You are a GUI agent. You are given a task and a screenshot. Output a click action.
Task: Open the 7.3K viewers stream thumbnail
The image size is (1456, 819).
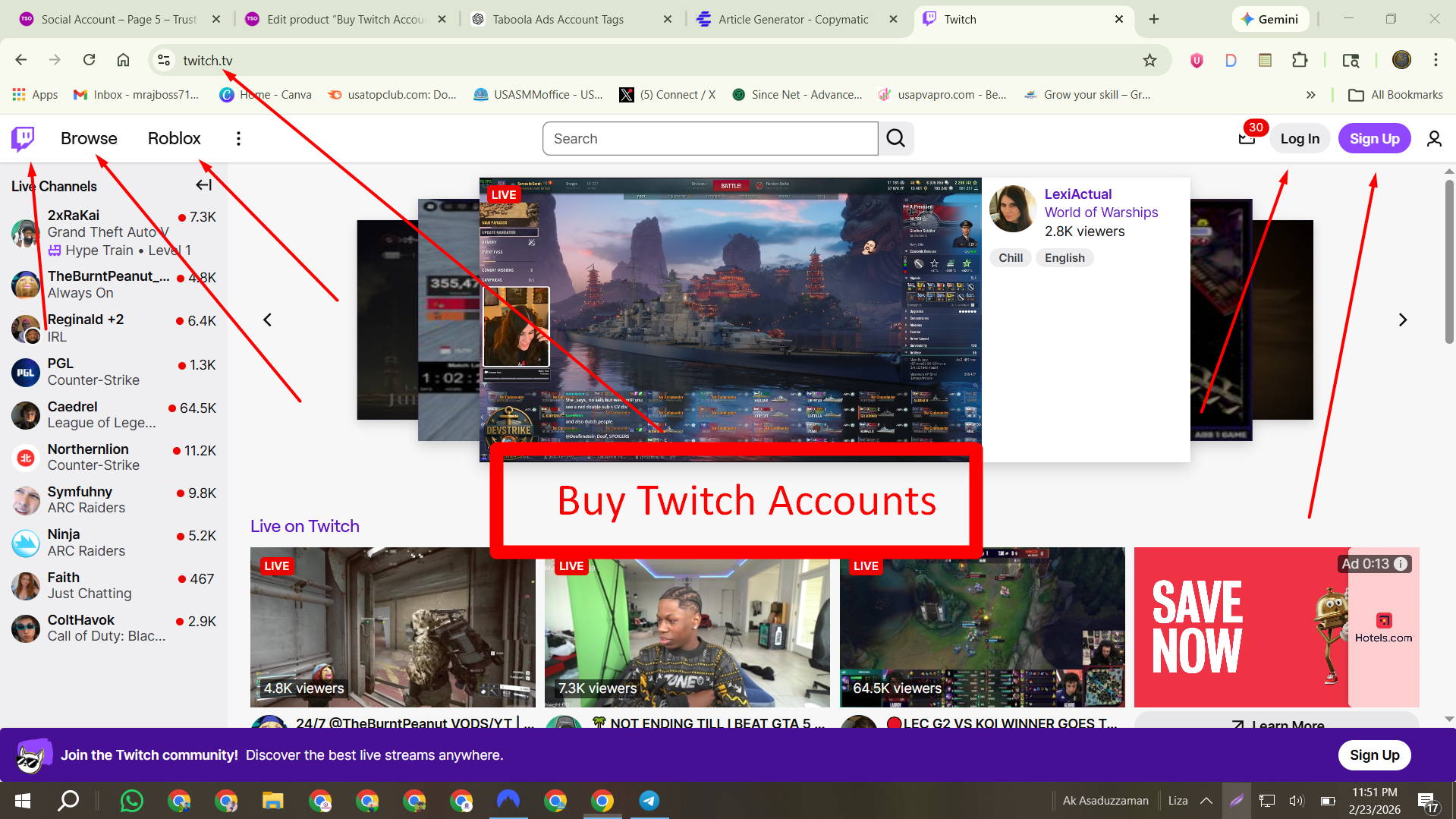click(x=687, y=627)
